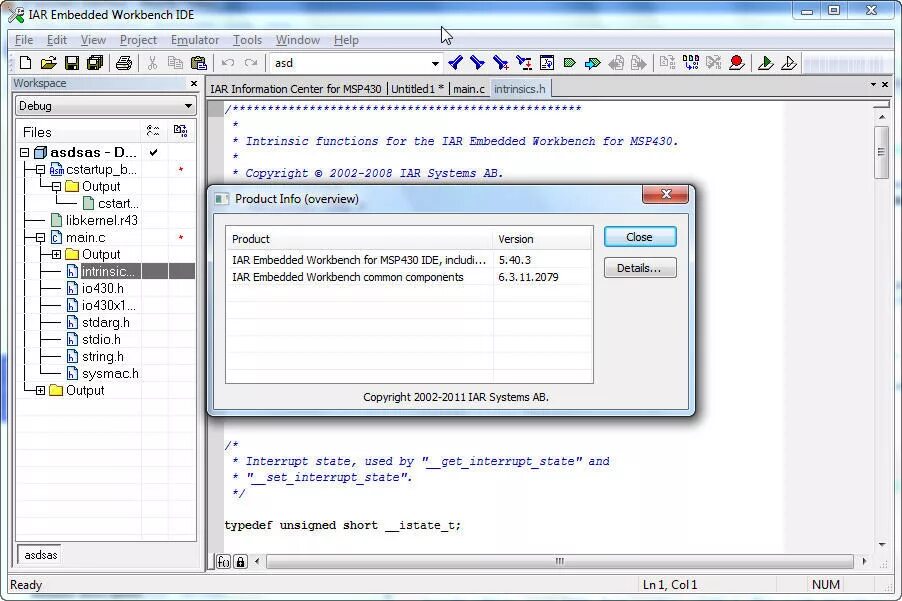The image size is (902, 601).
Task: Click the Undo arrow icon
Action: point(228,63)
